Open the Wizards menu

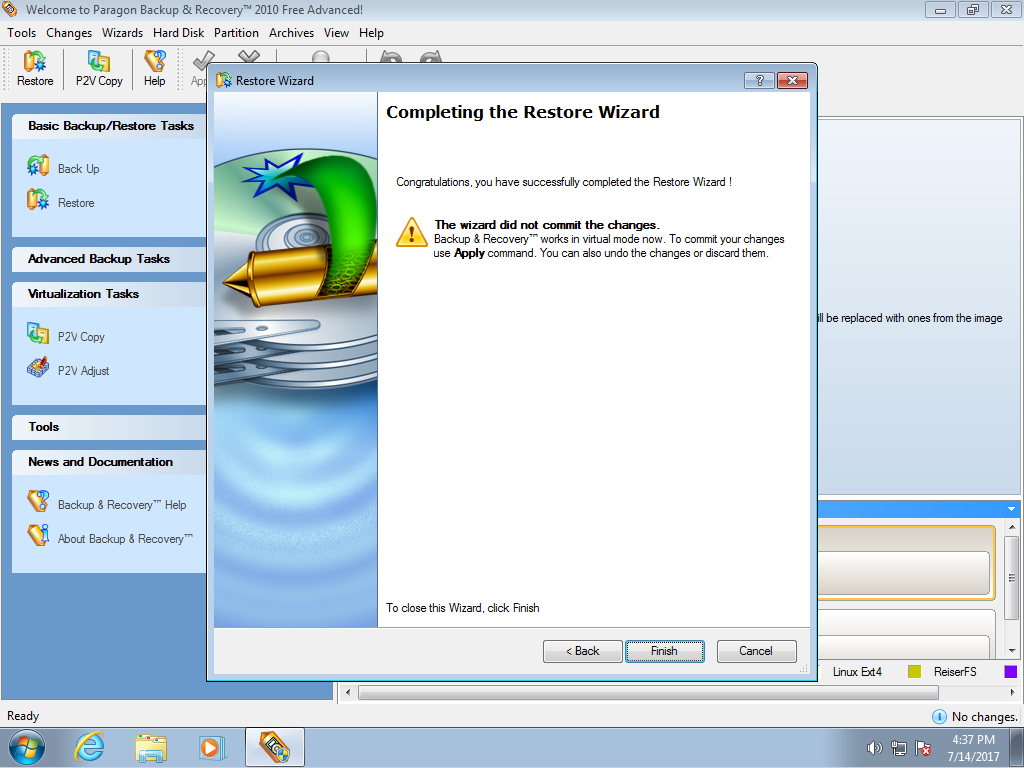122,33
